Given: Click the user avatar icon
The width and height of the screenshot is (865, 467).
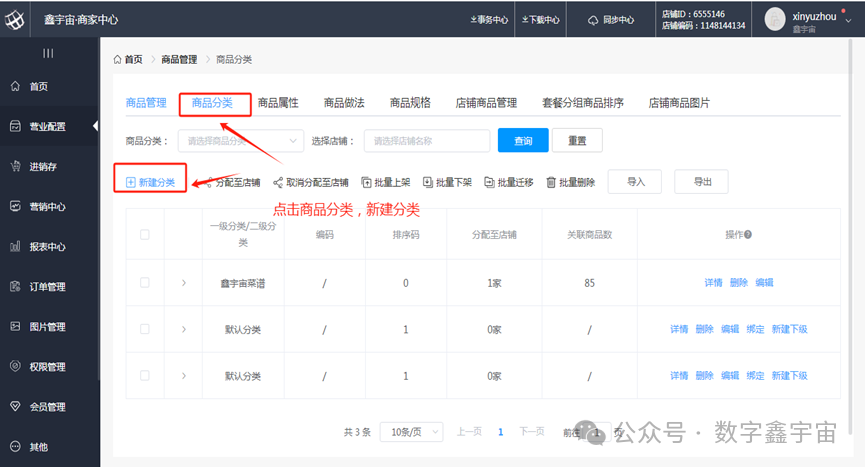Looking at the screenshot, I should 775,19.
